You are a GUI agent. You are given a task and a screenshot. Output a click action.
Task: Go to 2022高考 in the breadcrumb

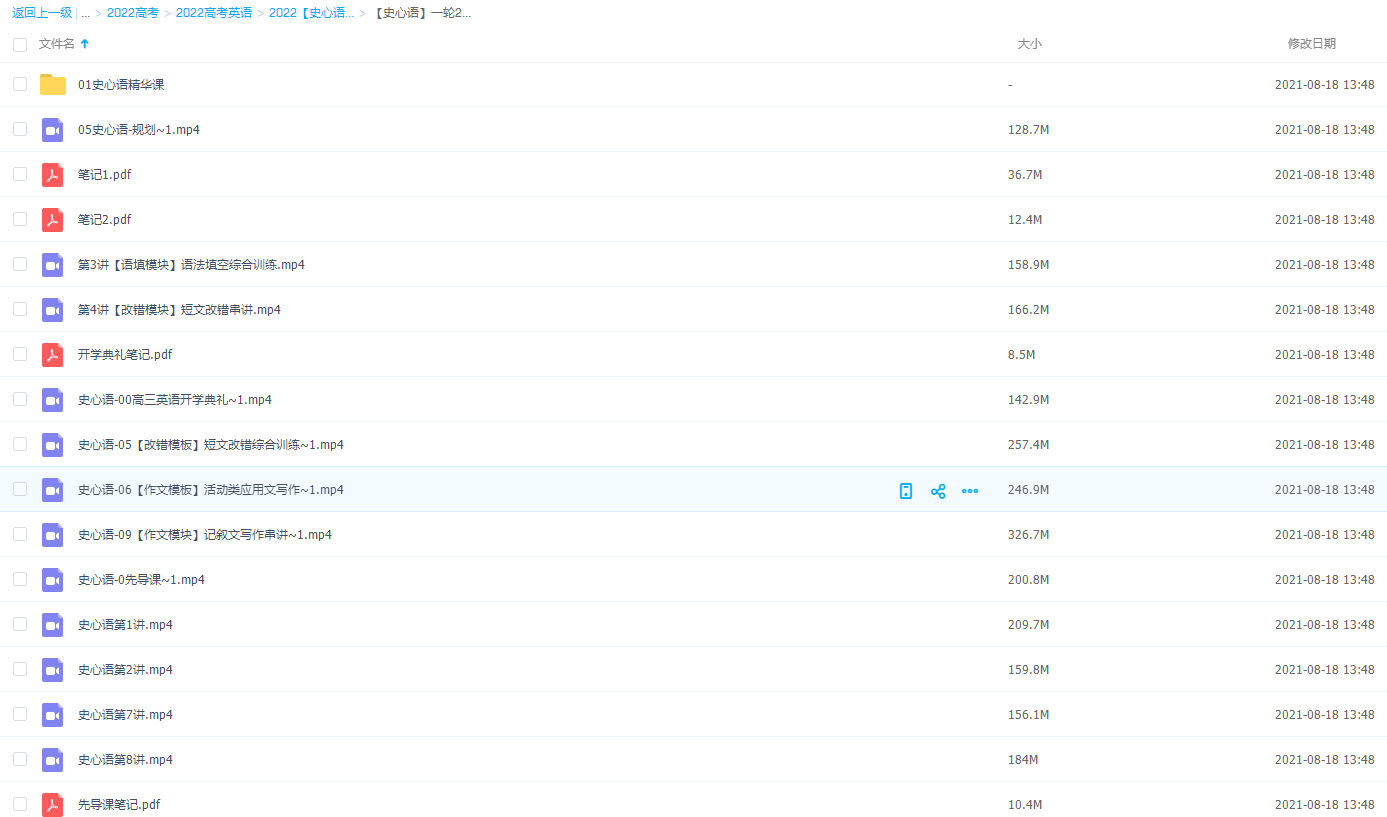tap(133, 13)
